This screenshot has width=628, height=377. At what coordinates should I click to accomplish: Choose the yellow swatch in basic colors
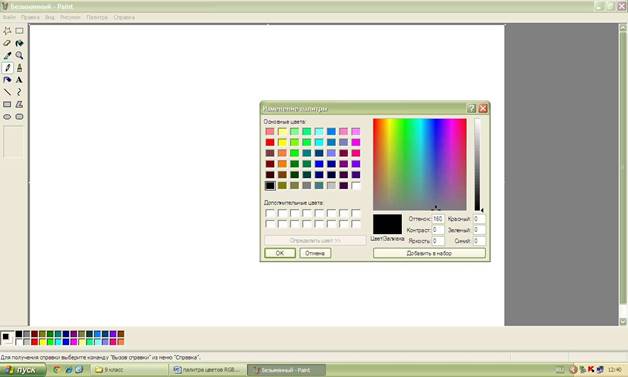pyautogui.click(x=282, y=143)
